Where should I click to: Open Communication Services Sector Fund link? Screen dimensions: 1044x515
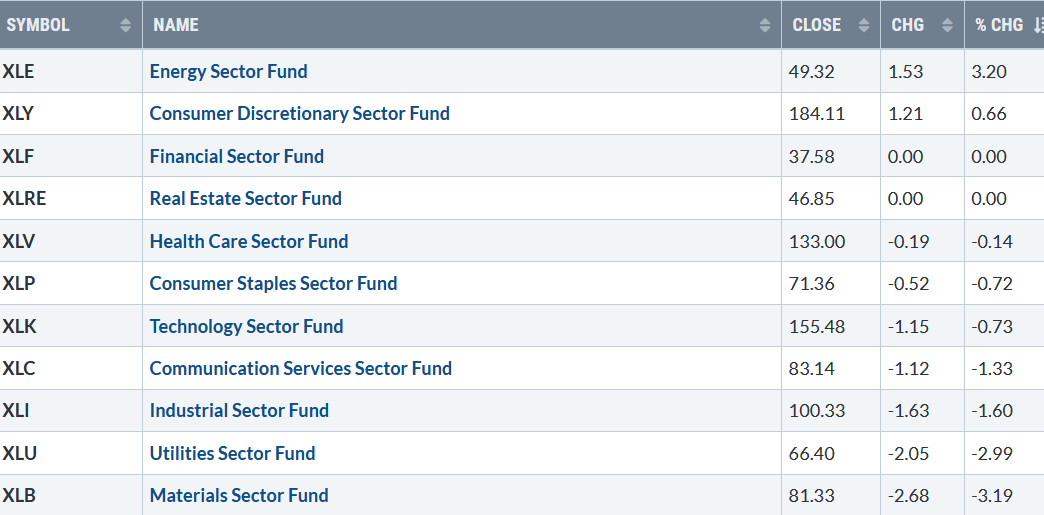(300, 368)
